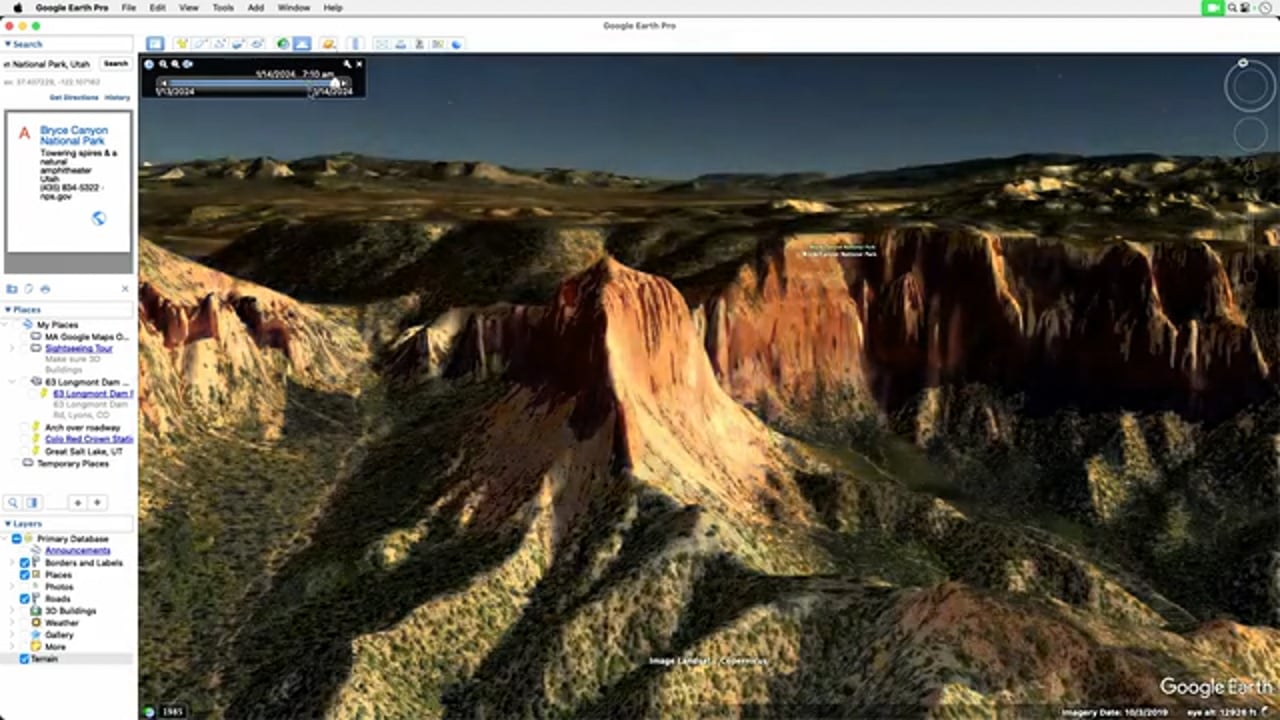The height and width of the screenshot is (720, 1280).
Task: Expand the Weather layer
Action: click(x=13, y=623)
